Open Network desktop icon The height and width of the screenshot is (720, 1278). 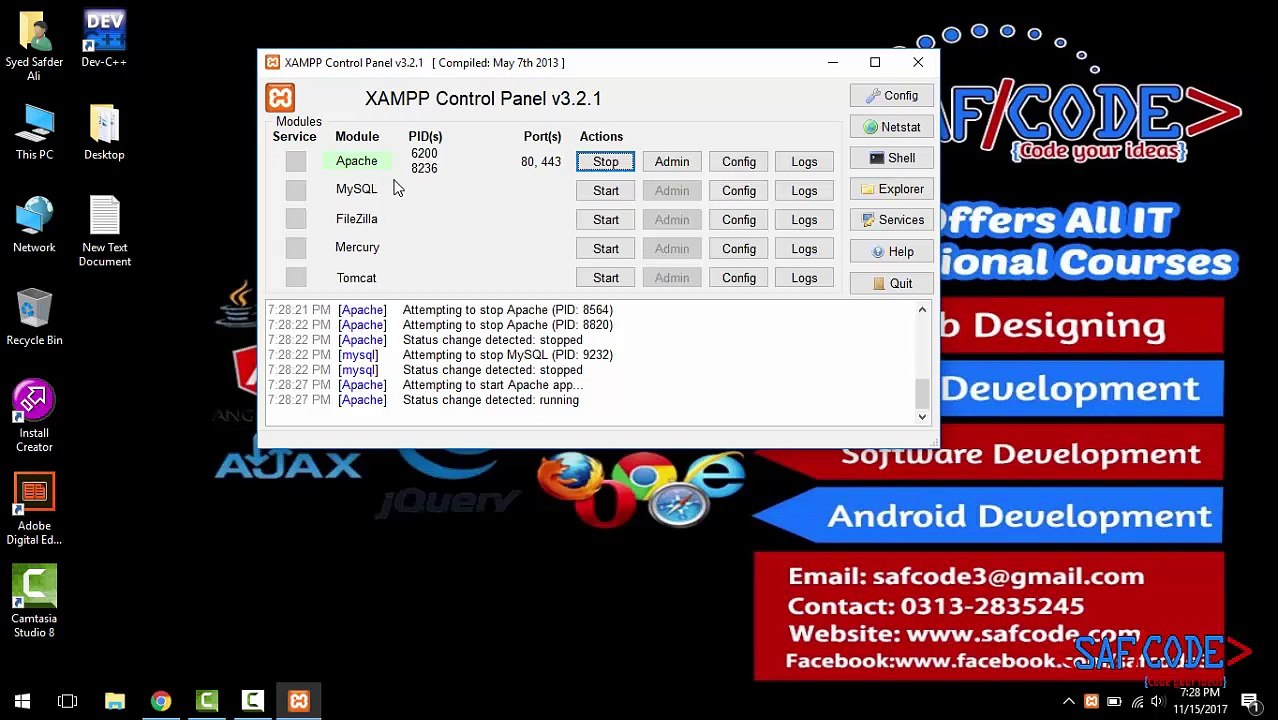coord(34,226)
